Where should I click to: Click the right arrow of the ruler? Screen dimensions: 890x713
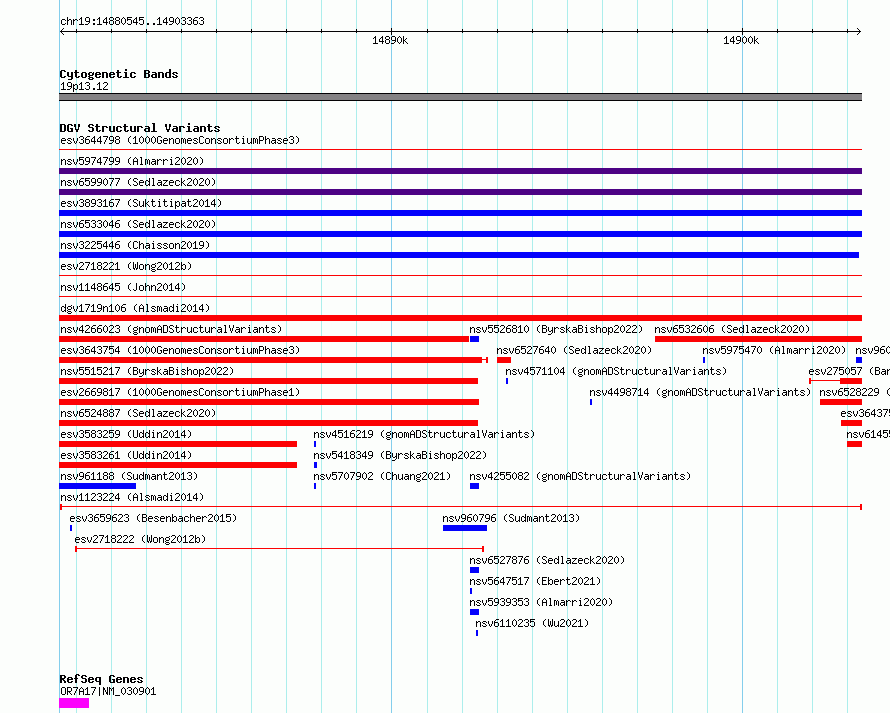[858, 32]
